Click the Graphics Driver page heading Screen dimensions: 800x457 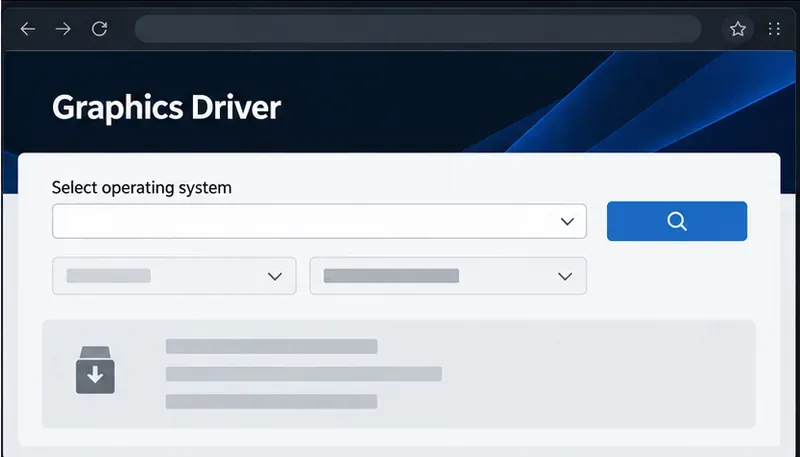166,108
